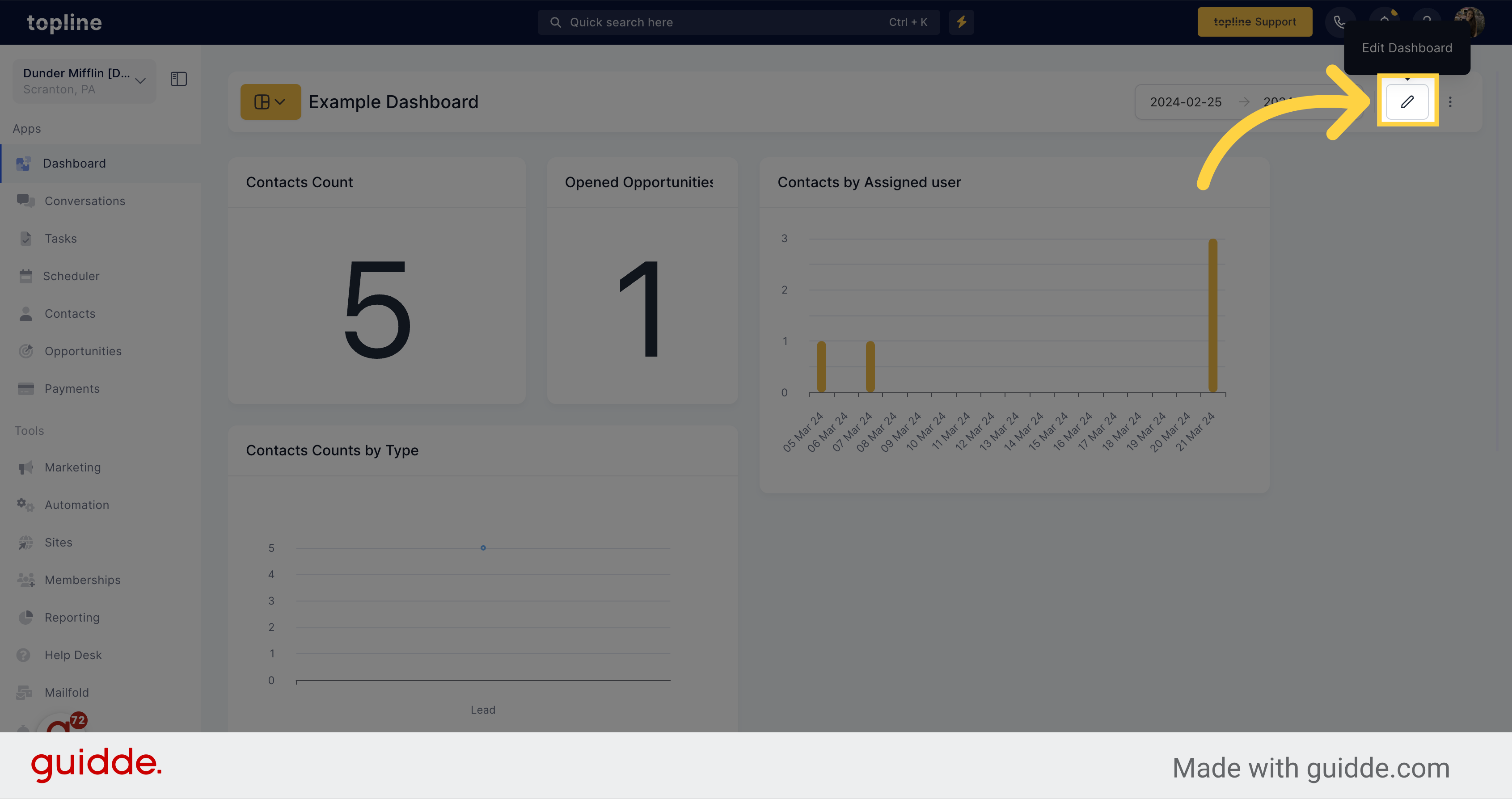Screen dimensions: 1512x799
Task: Click the tall bar at 21 Mar 24
Action: click(1212, 315)
